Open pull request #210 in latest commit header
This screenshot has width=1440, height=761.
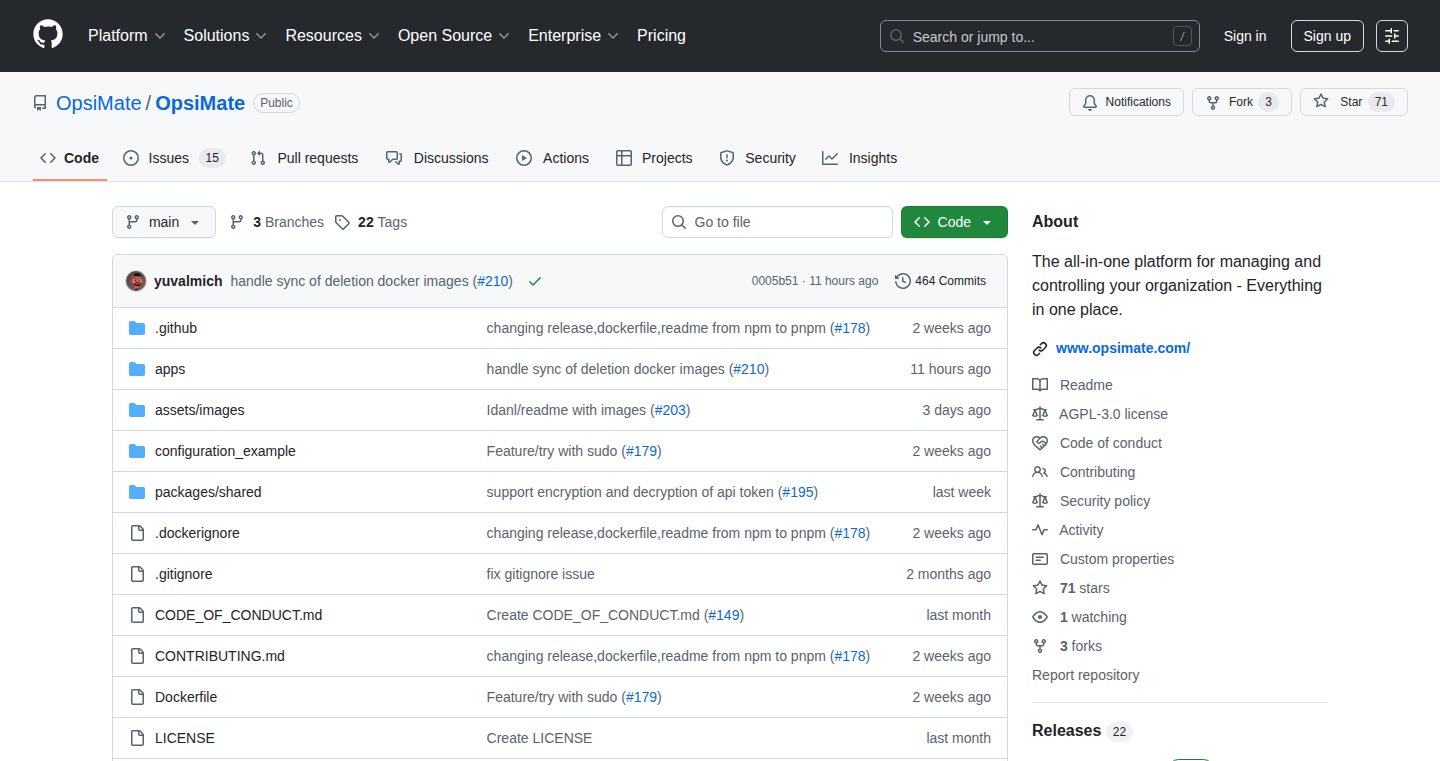tap(492, 281)
